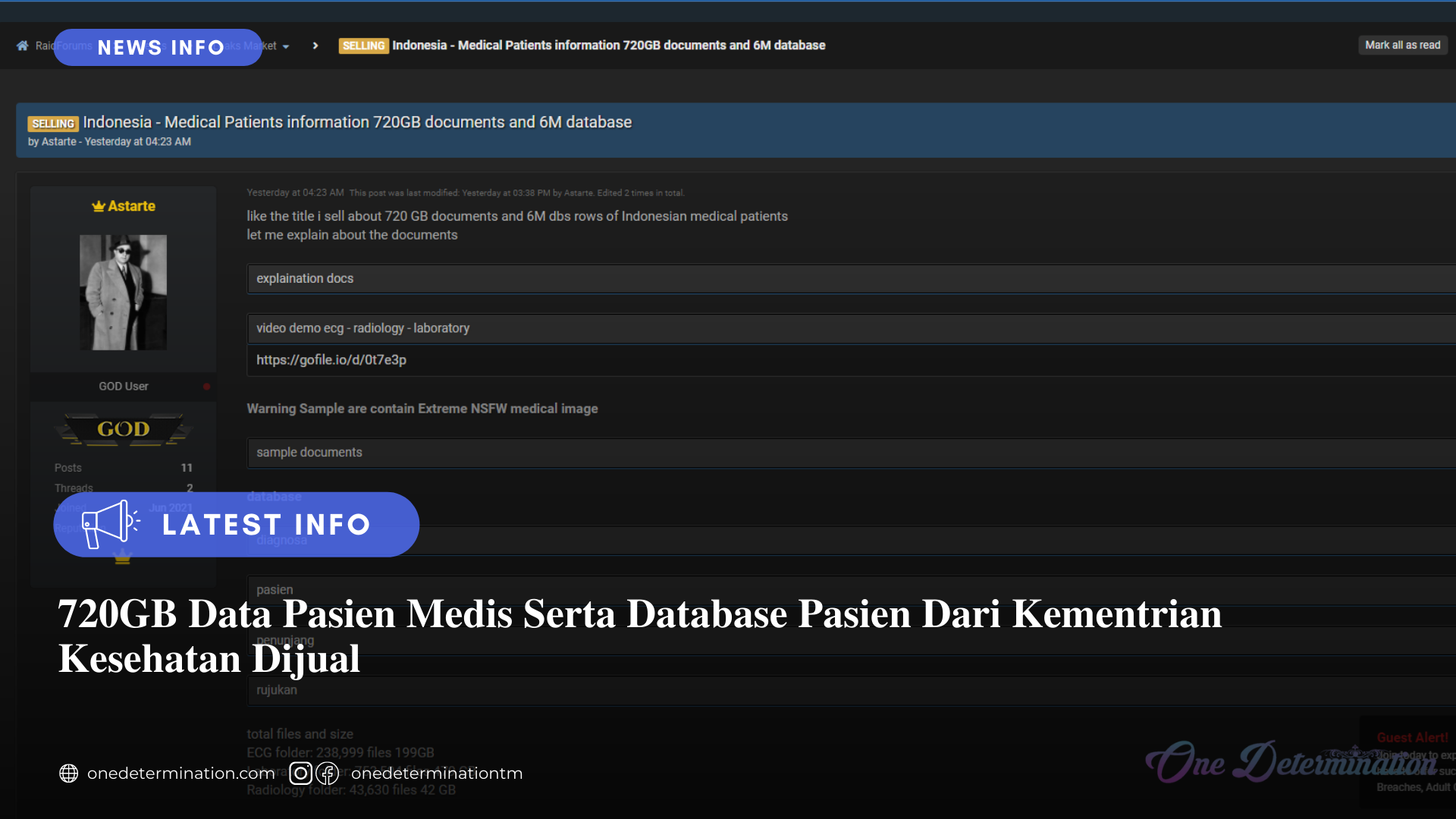This screenshot has width=1456, height=819.
Task: Expand the 'explaination docs' spoiler
Action: (x=851, y=278)
